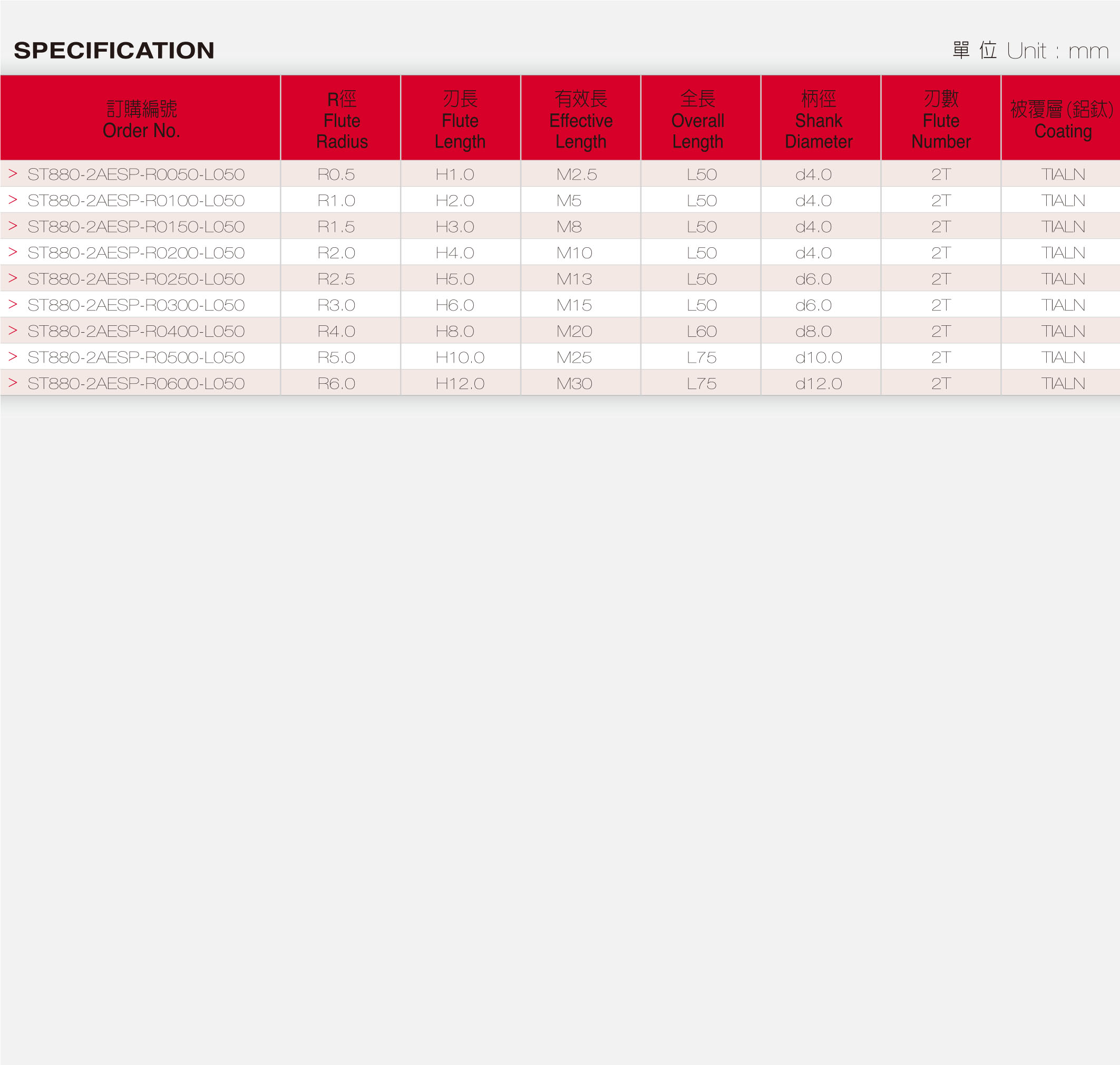Click the red arrow beside ST880-2AESP-R0250-L050

(x=13, y=278)
